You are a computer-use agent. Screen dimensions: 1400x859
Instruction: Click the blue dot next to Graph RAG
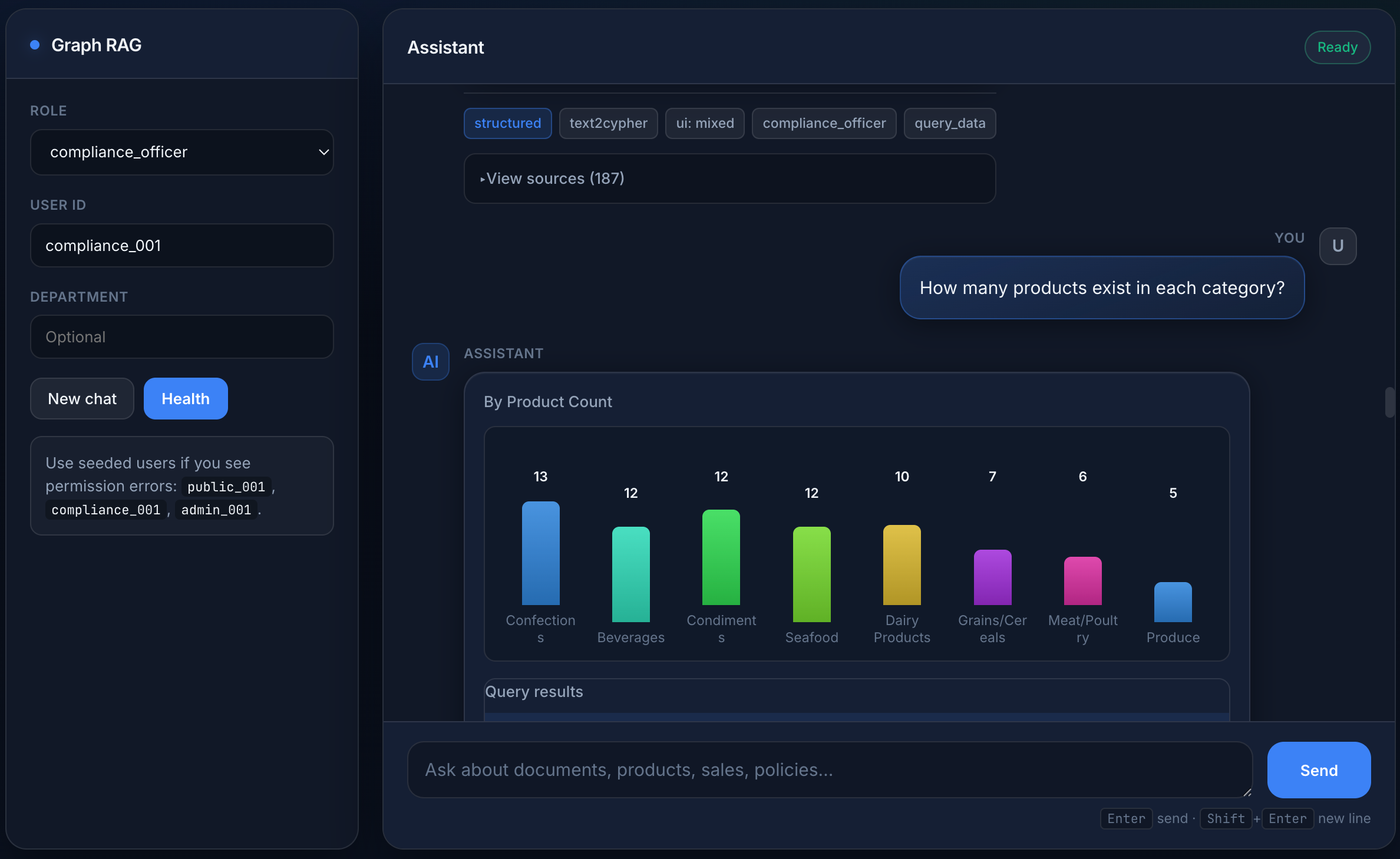(35, 45)
